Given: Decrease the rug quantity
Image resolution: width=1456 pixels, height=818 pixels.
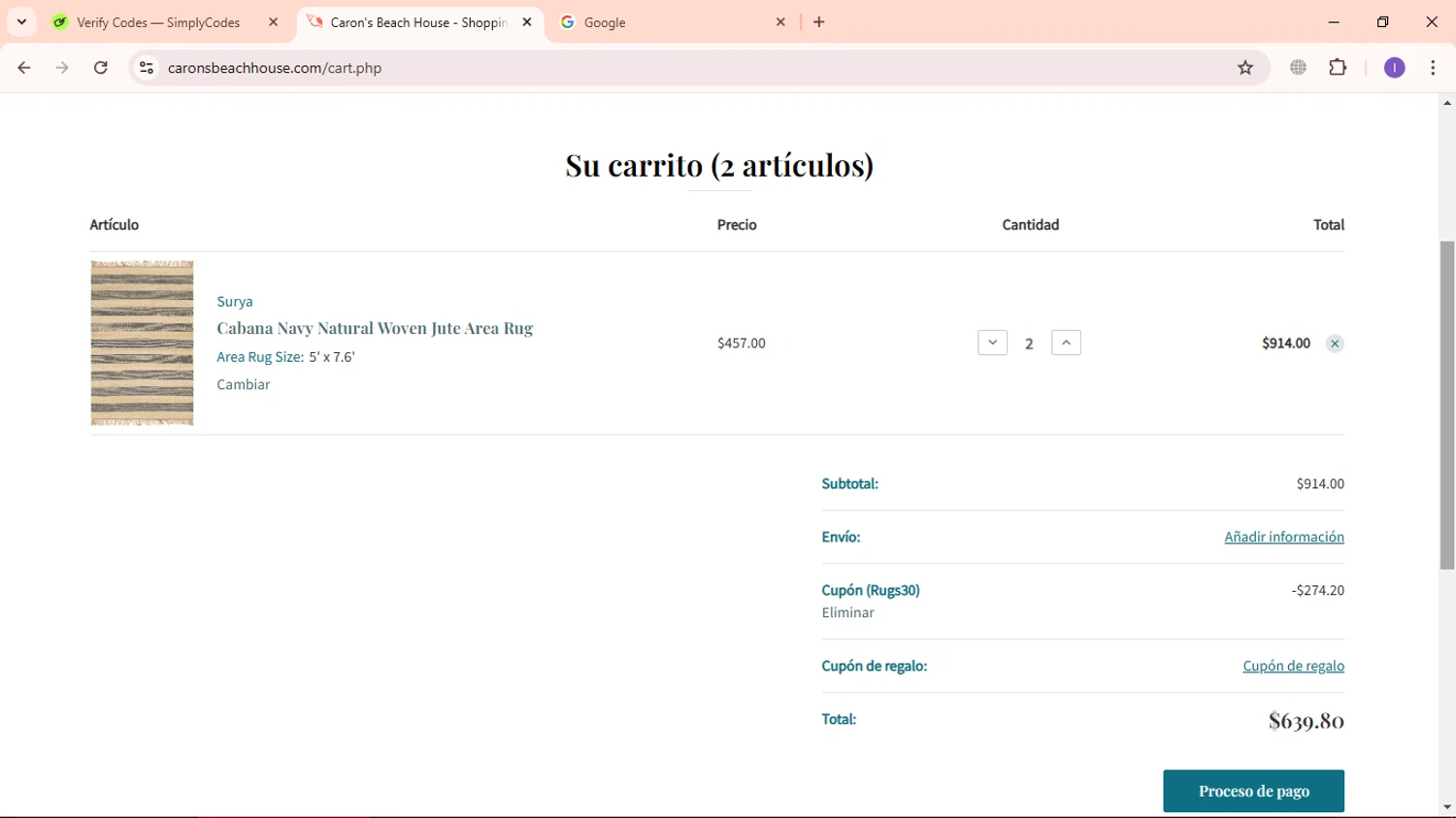Looking at the screenshot, I should pyautogui.click(x=992, y=343).
